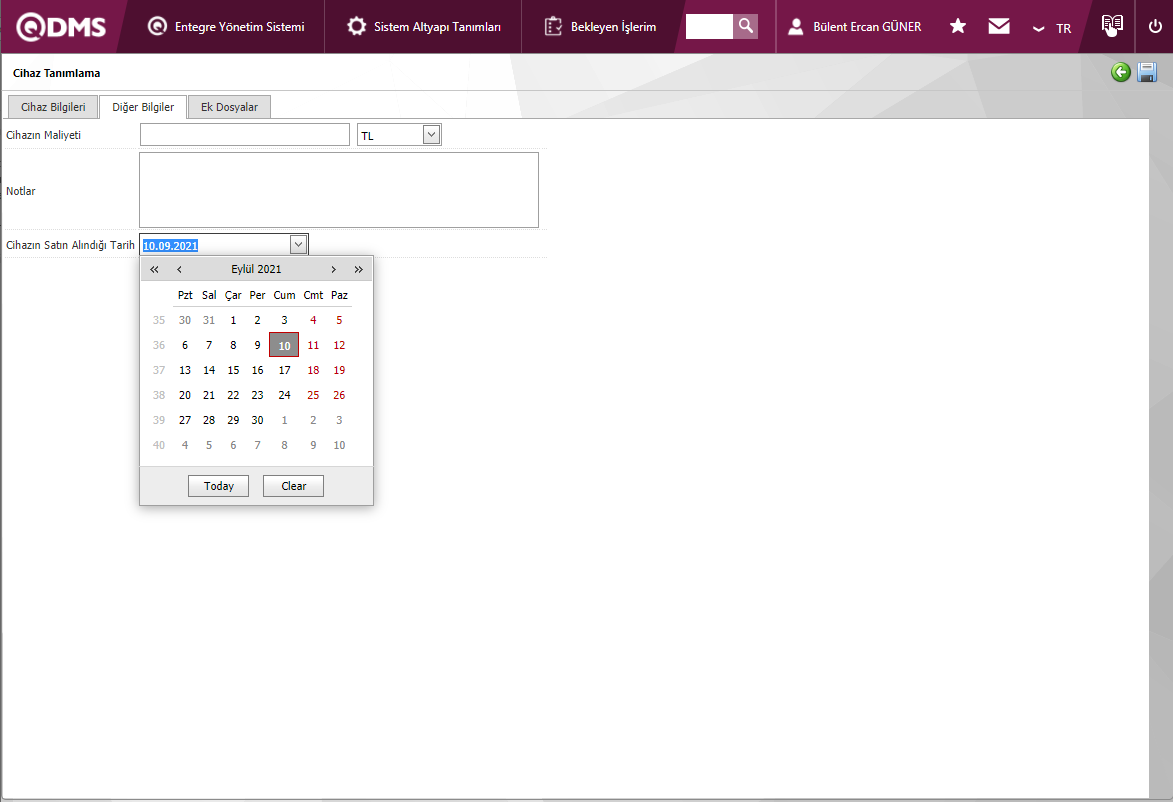The height and width of the screenshot is (802, 1173).
Task: Choose day 6 of September
Action: [x=185, y=345]
